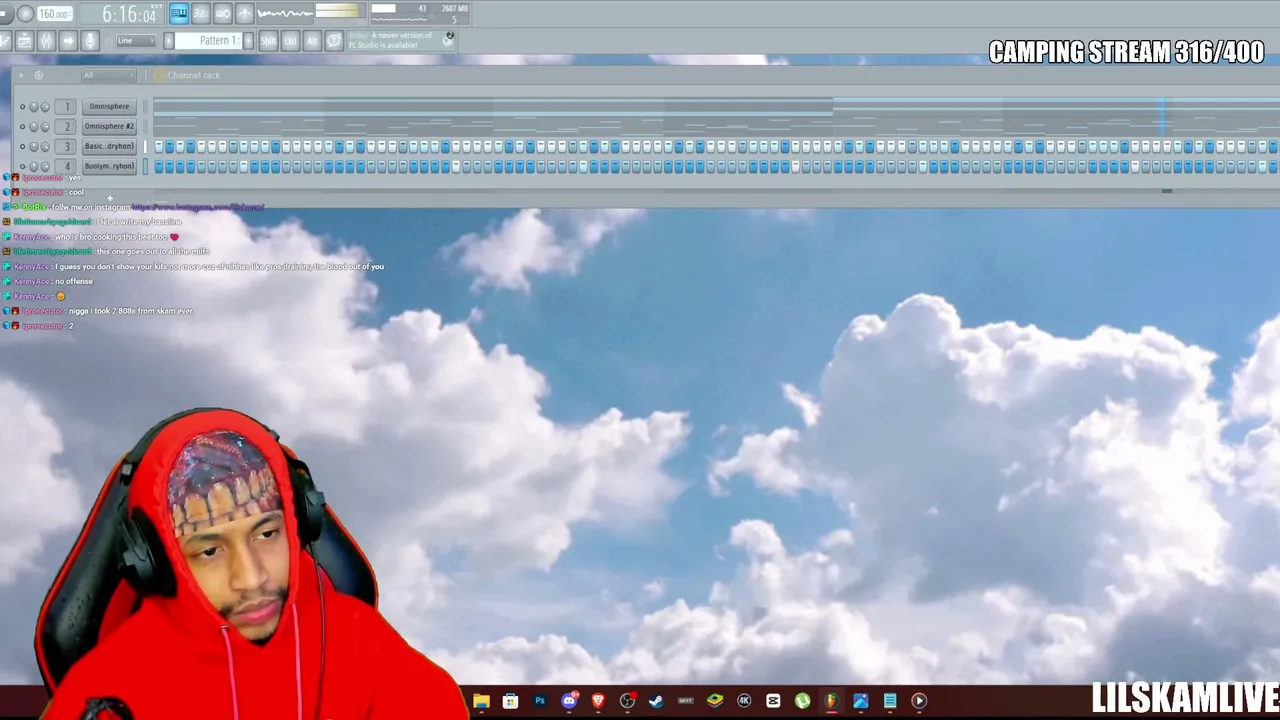Viewport: 1280px width, 720px height.
Task: Click the output waveform oscilloscope display
Action: pyautogui.click(x=285, y=13)
